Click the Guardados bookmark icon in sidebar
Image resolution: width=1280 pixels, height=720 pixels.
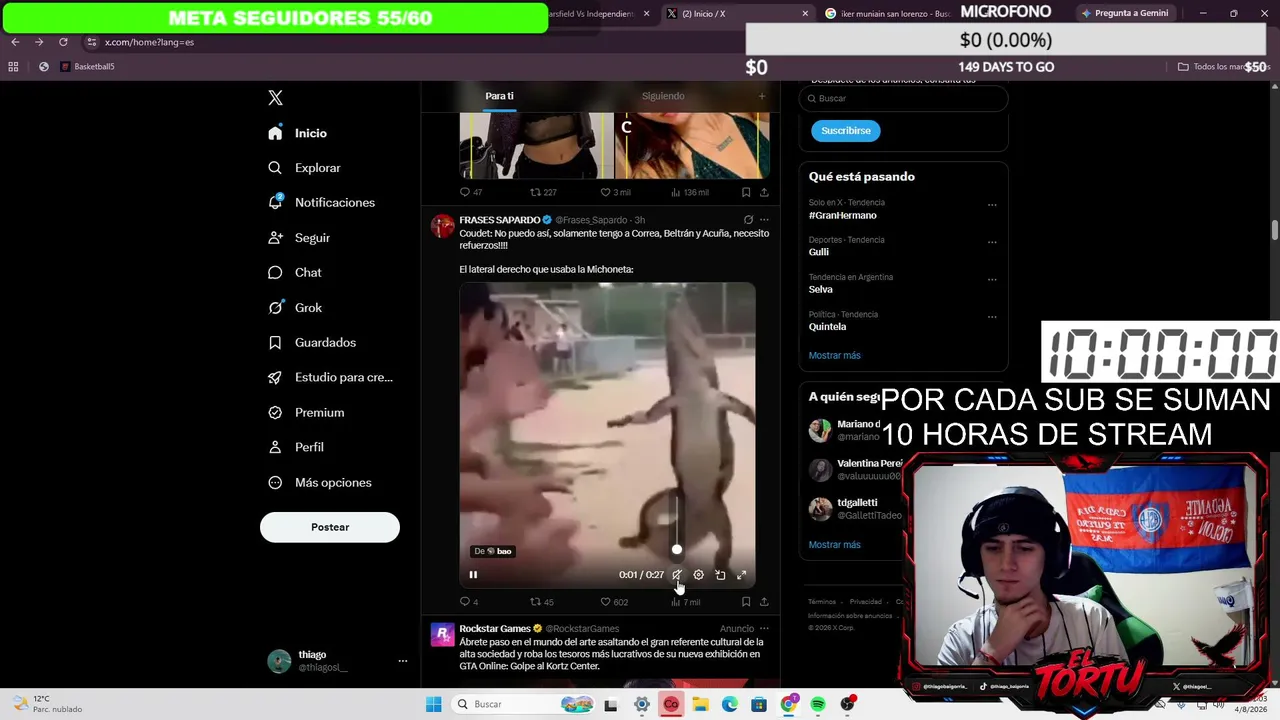pyautogui.click(x=275, y=343)
